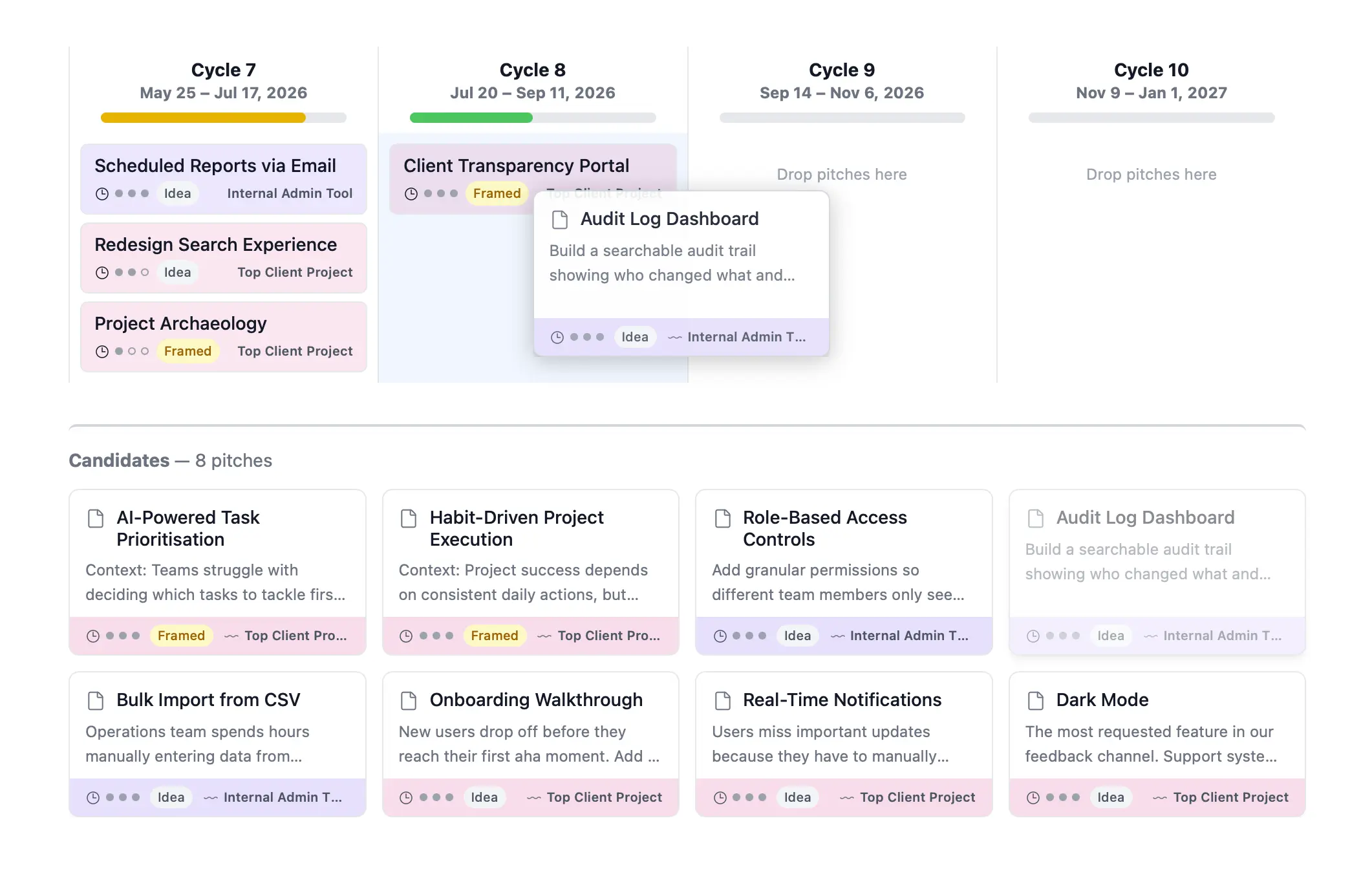Open the Real-Time Notifications pitch title
Image resolution: width=1372 pixels, height=869 pixels.
(842, 700)
